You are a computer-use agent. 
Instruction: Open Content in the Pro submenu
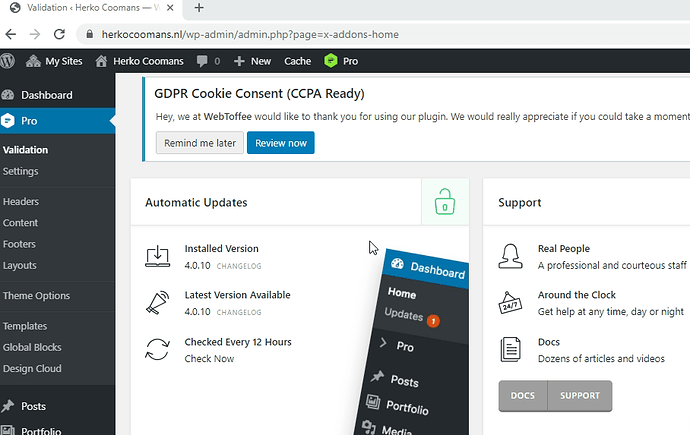[20, 223]
